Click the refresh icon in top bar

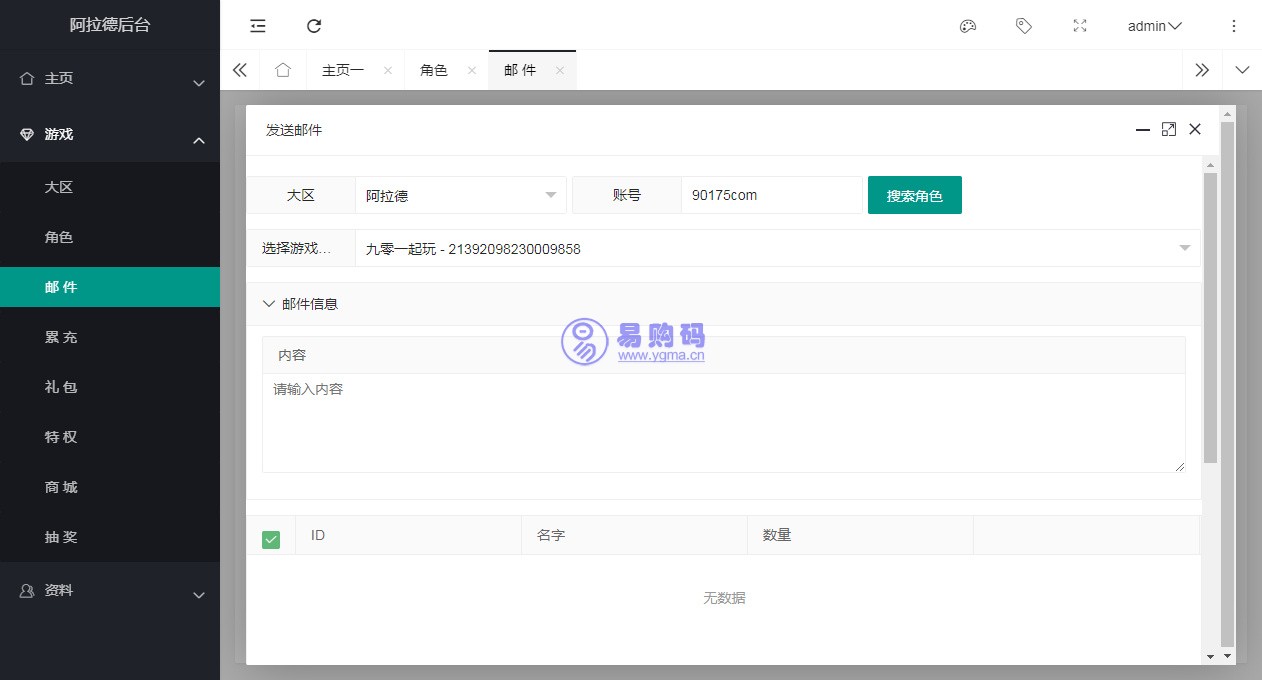click(x=314, y=26)
